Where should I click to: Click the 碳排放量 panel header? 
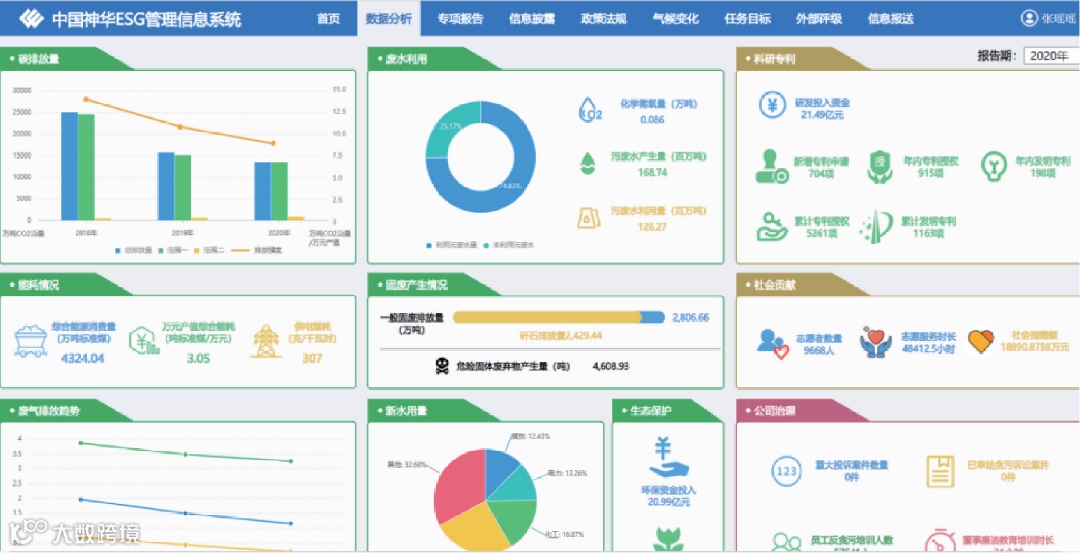click(67, 59)
